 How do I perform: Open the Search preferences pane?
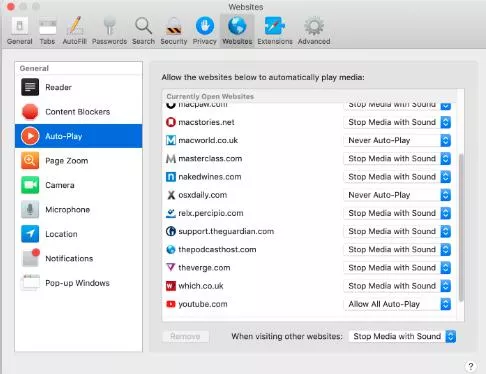(143, 31)
